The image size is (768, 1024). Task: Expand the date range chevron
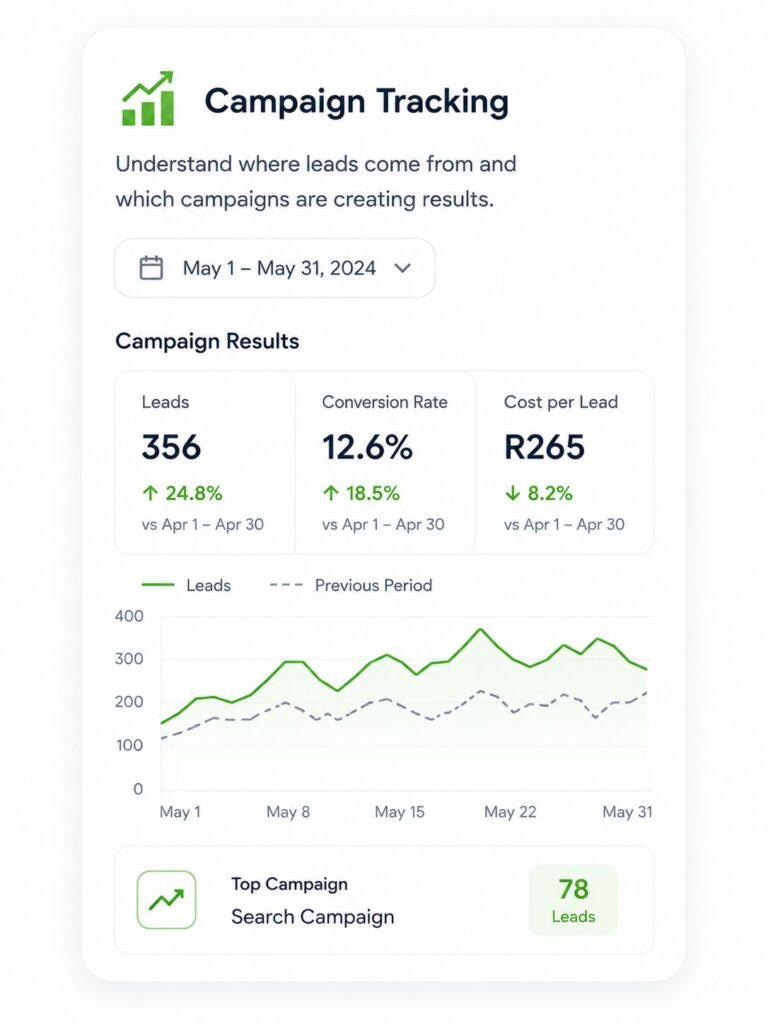click(x=403, y=268)
